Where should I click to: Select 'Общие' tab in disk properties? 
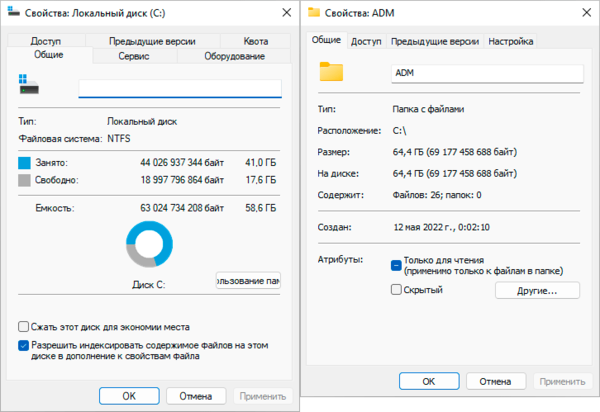(49, 55)
